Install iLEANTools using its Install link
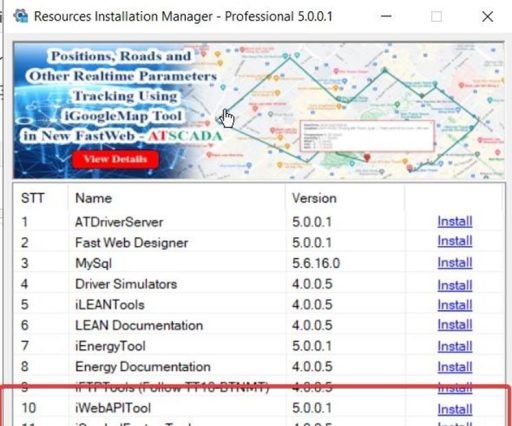Image resolution: width=512 pixels, height=426 pixels. tap(455, 305)
